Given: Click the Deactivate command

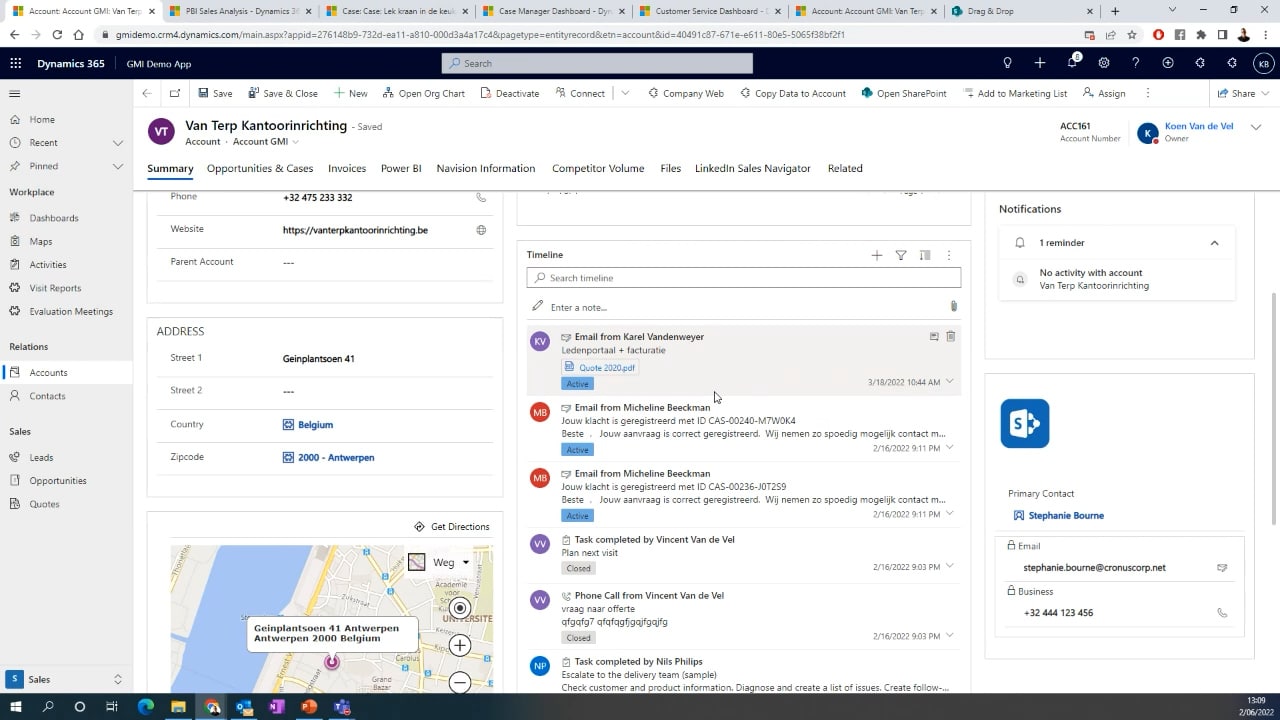Looking at the screenshot, I should point(510,93).
